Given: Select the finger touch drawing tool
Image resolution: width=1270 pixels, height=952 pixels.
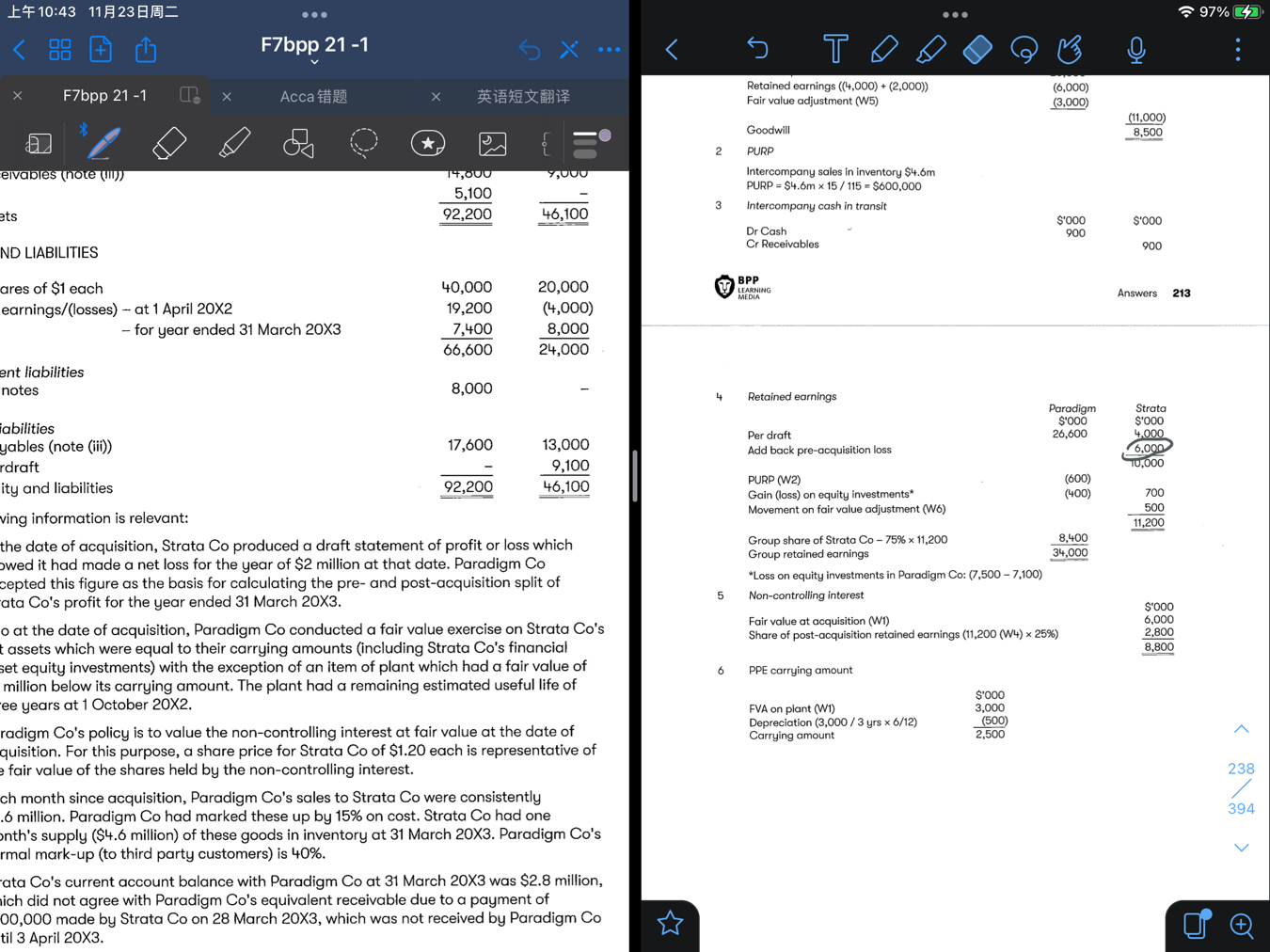Looking at the screenshot, I should click(1070, 49).
